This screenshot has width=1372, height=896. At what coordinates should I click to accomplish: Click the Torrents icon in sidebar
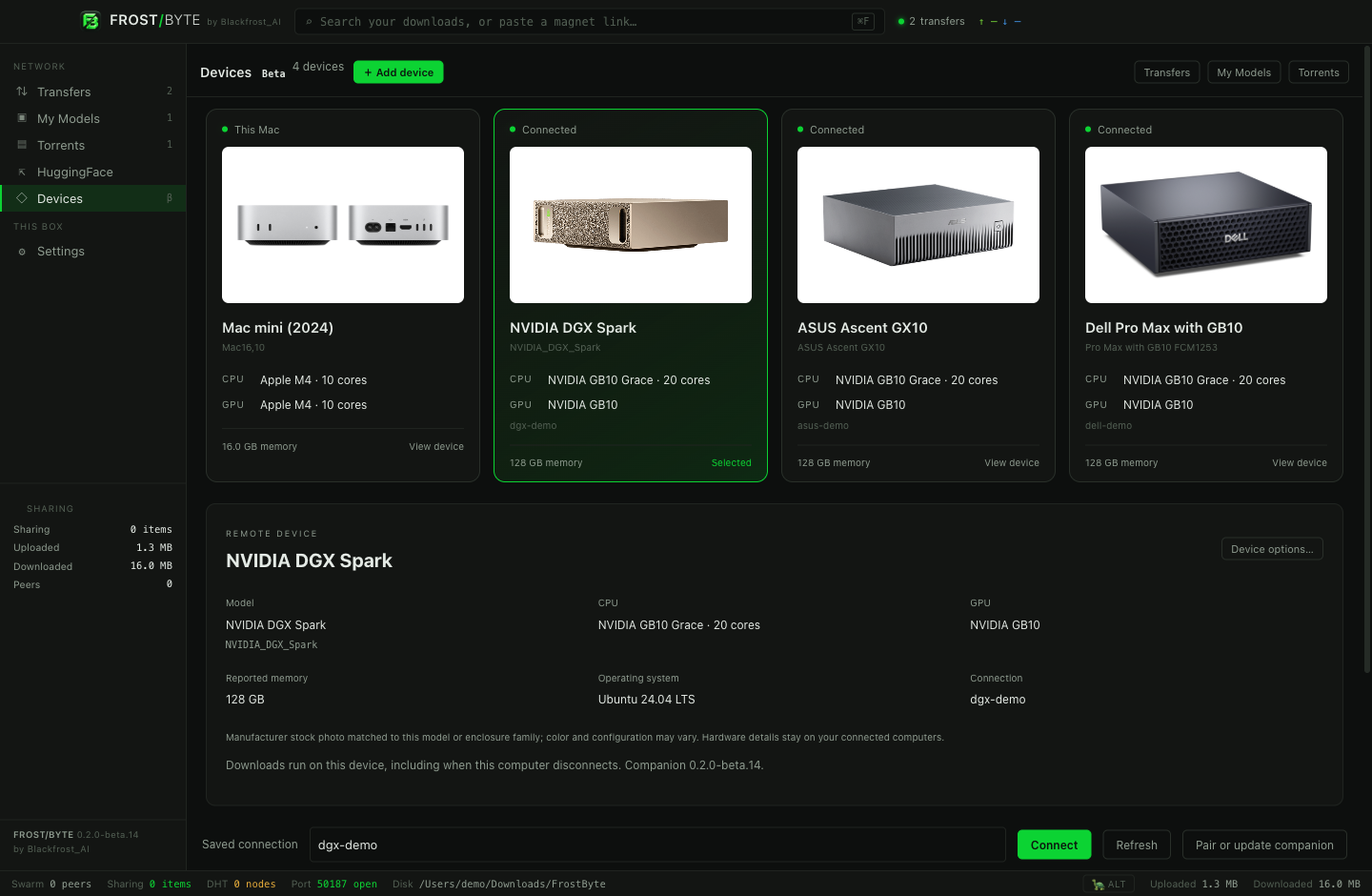pyautogui.click(x=22, y=145)
